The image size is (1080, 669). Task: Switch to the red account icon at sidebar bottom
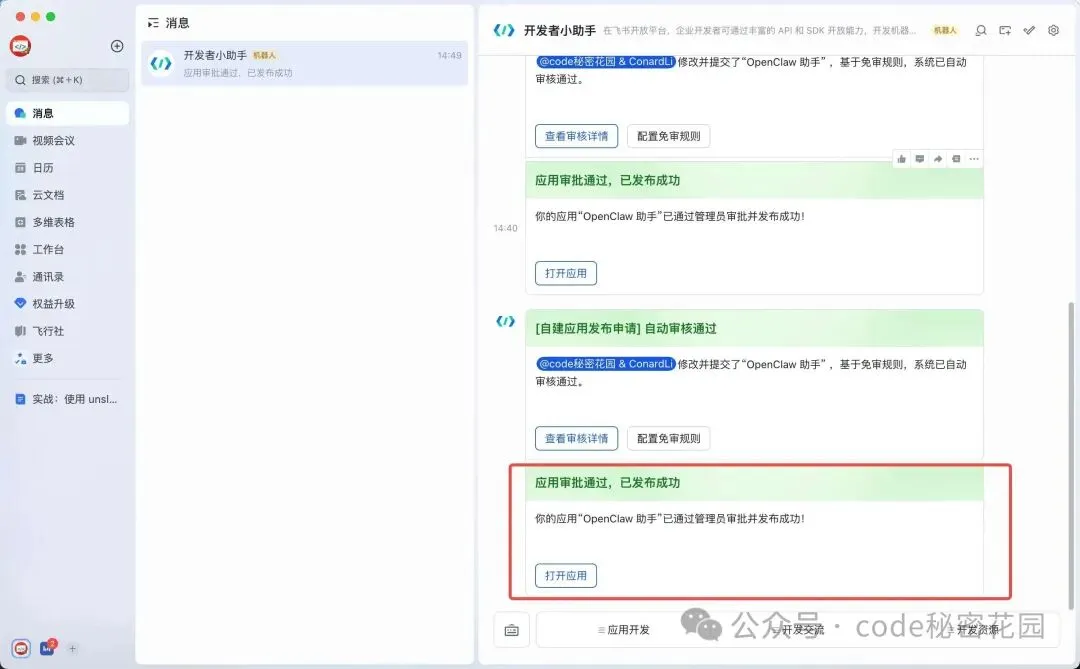[x=21, y=648]
